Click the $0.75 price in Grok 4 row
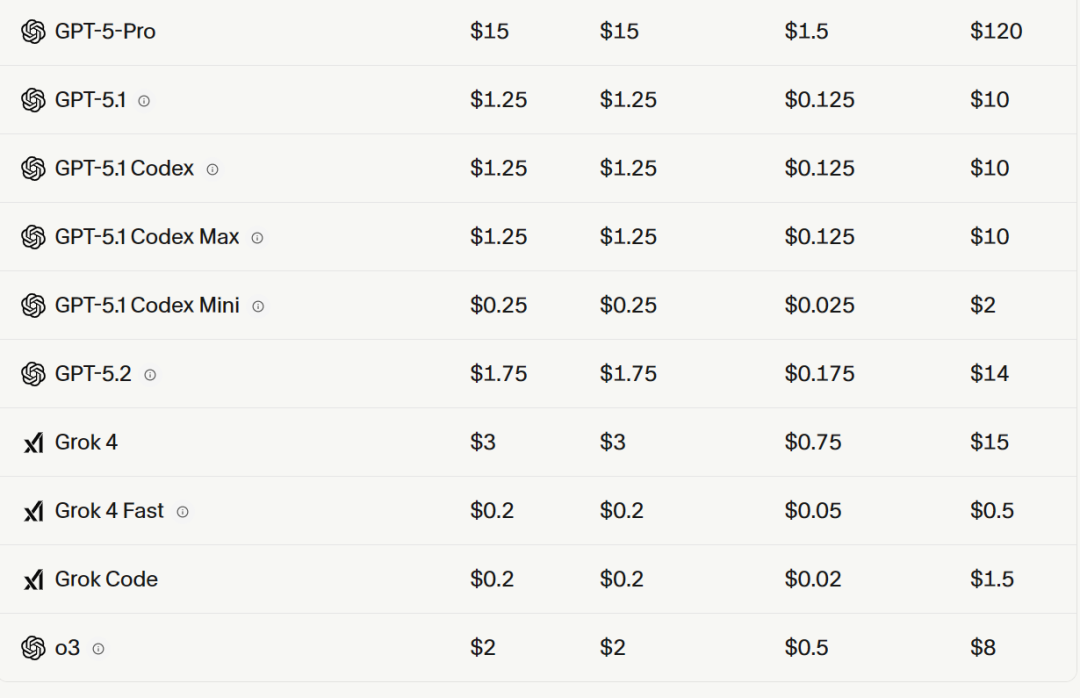The width and height of the screenshot is (1080, 698). [x=813, y=443]
